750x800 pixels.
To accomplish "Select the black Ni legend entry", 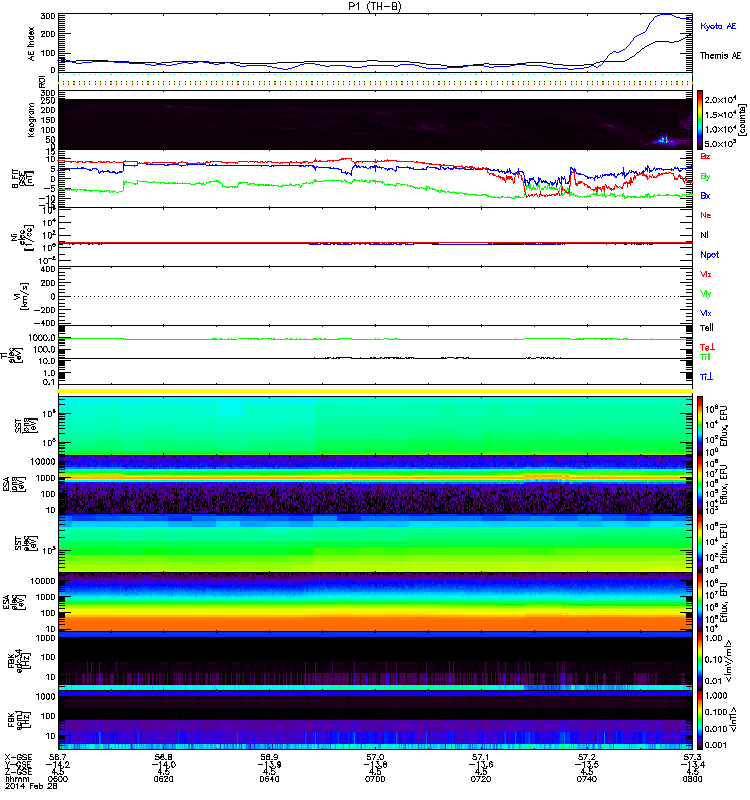I will 704,235.
